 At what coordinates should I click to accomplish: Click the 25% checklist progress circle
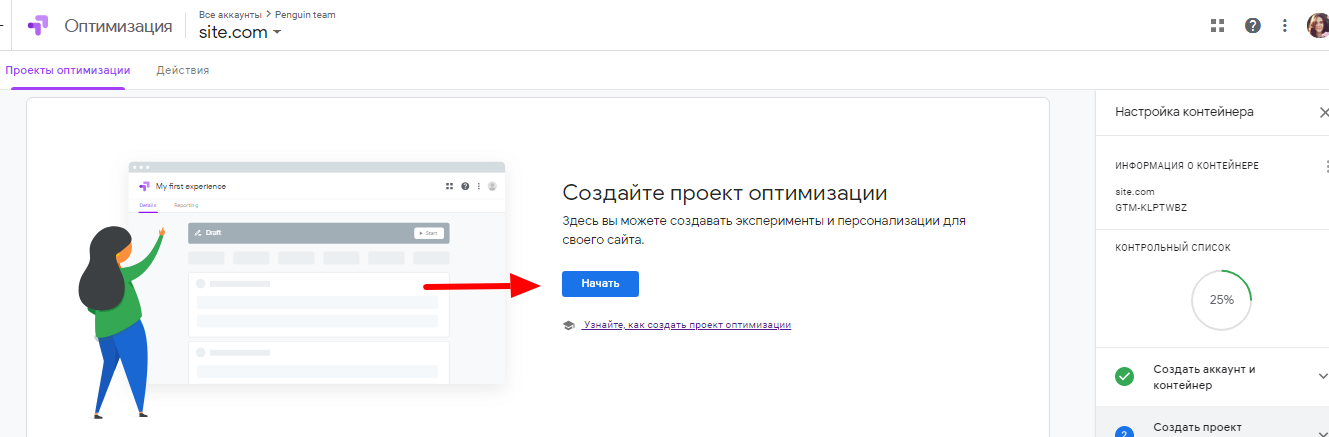[1221, 299]
